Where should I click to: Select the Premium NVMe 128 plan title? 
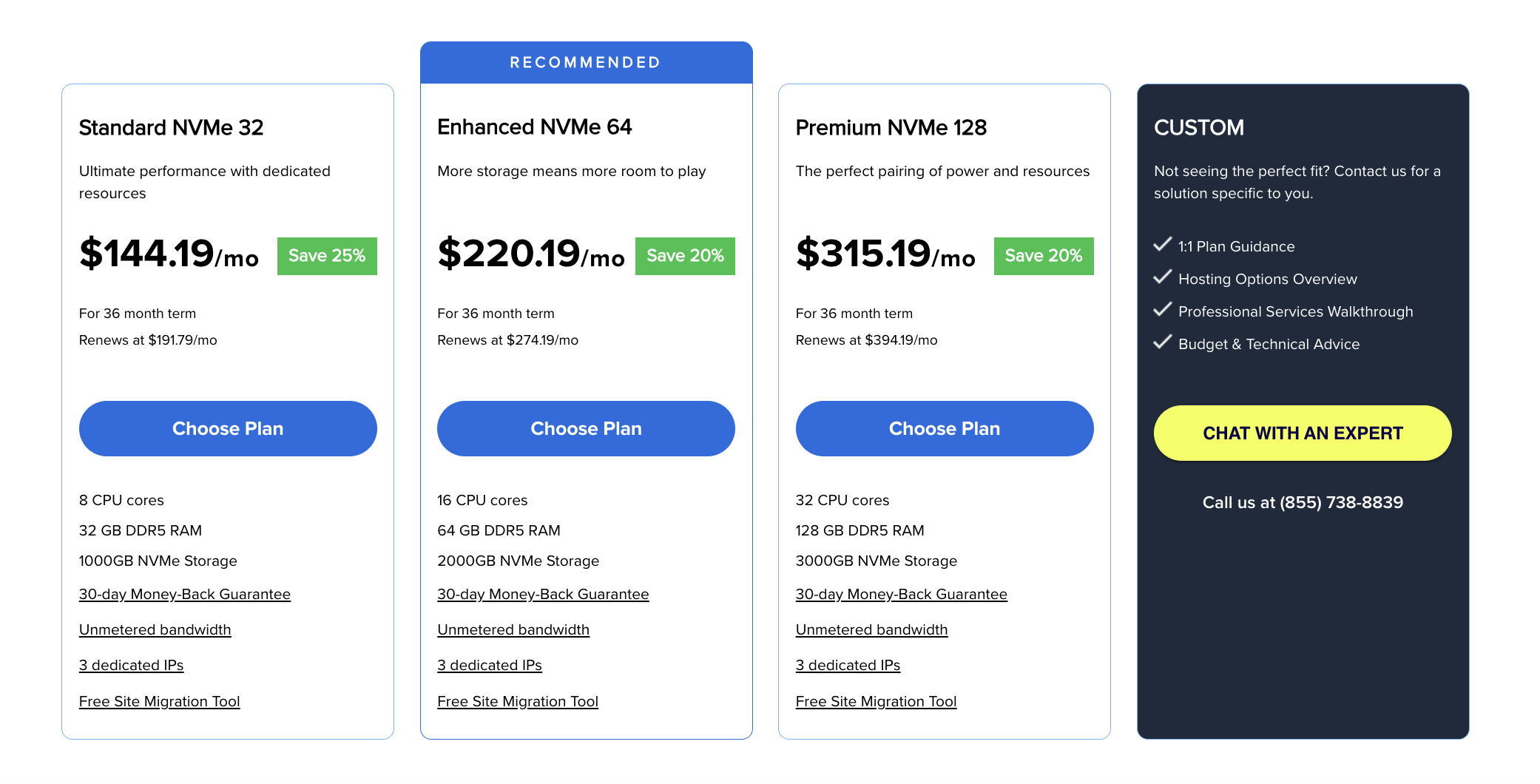pos(891,127)
